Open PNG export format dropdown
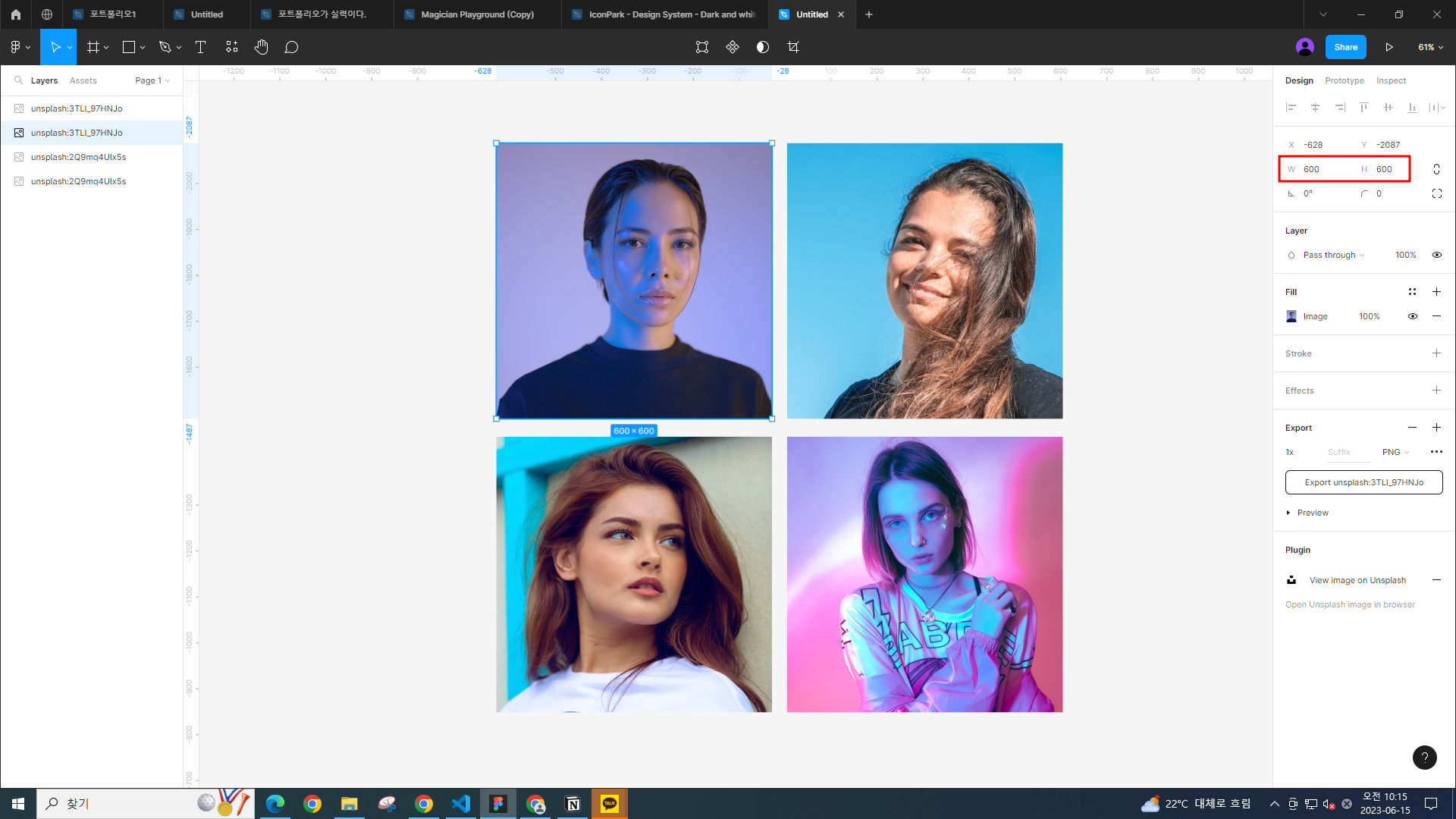This screenshot has height=819, width=1456. click(1395, 452)
